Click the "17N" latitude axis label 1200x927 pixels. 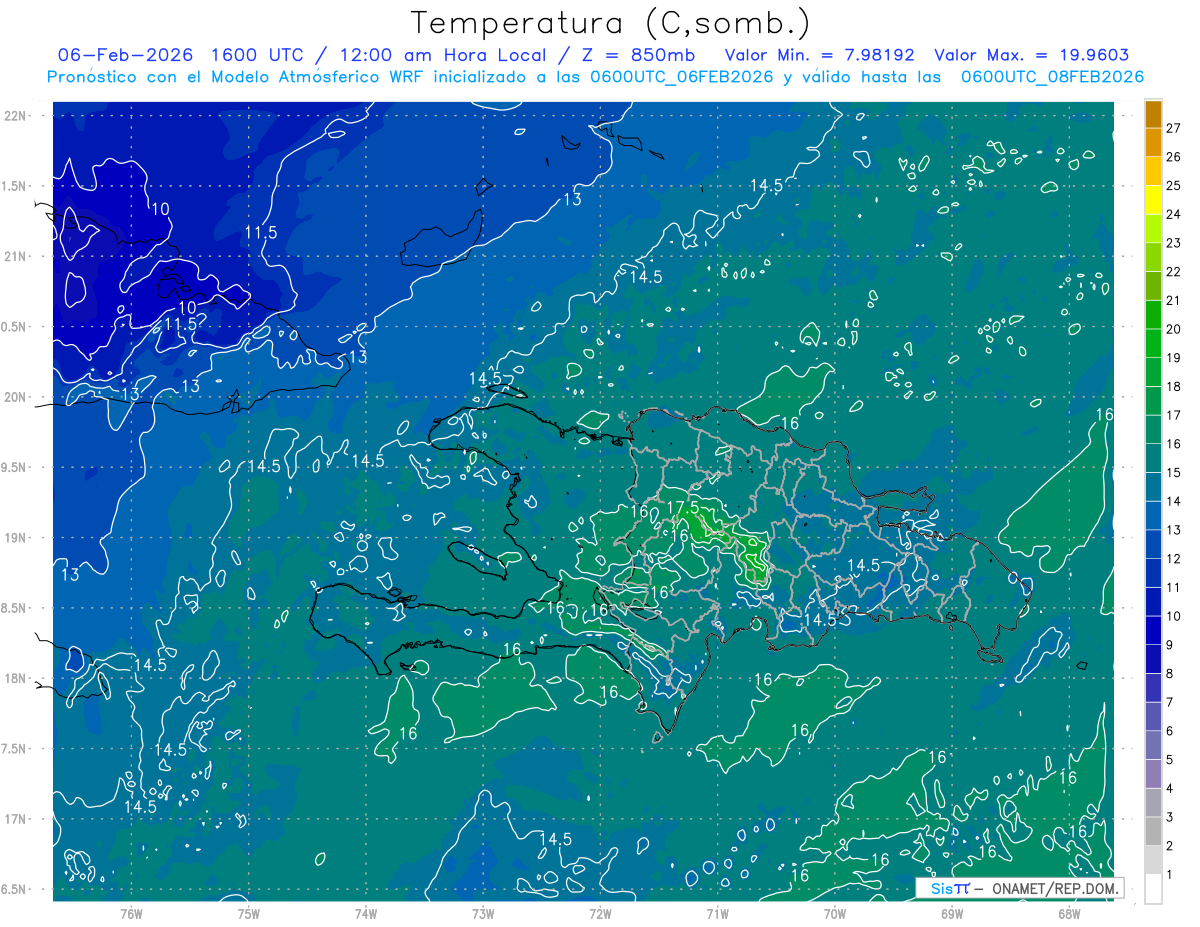point(14,820)
